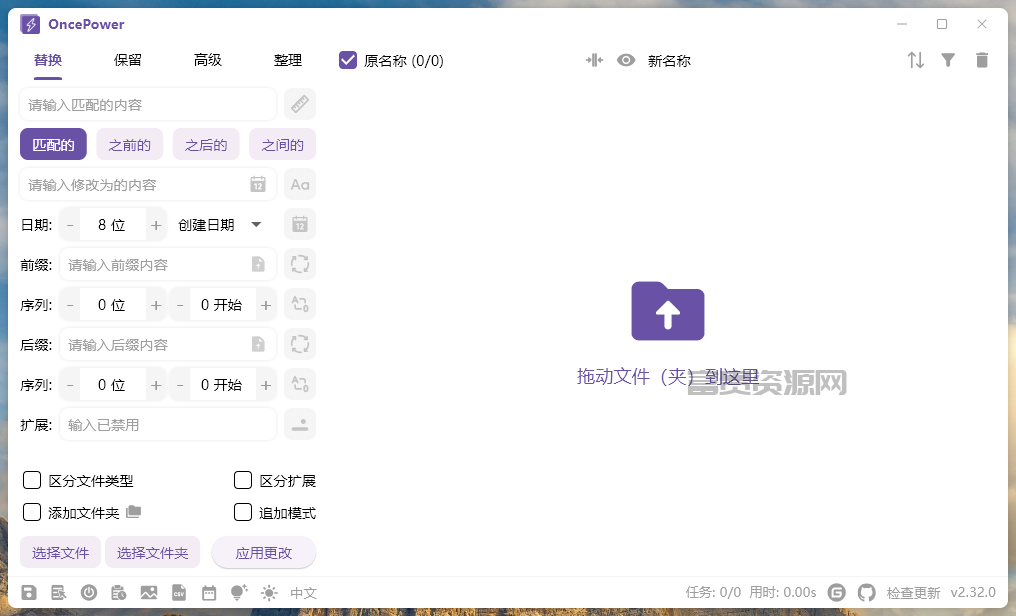The height and width of the screenshot is (616, 1016).
Task: Toggle the sun light-theme icon
Action: [269, 593]
